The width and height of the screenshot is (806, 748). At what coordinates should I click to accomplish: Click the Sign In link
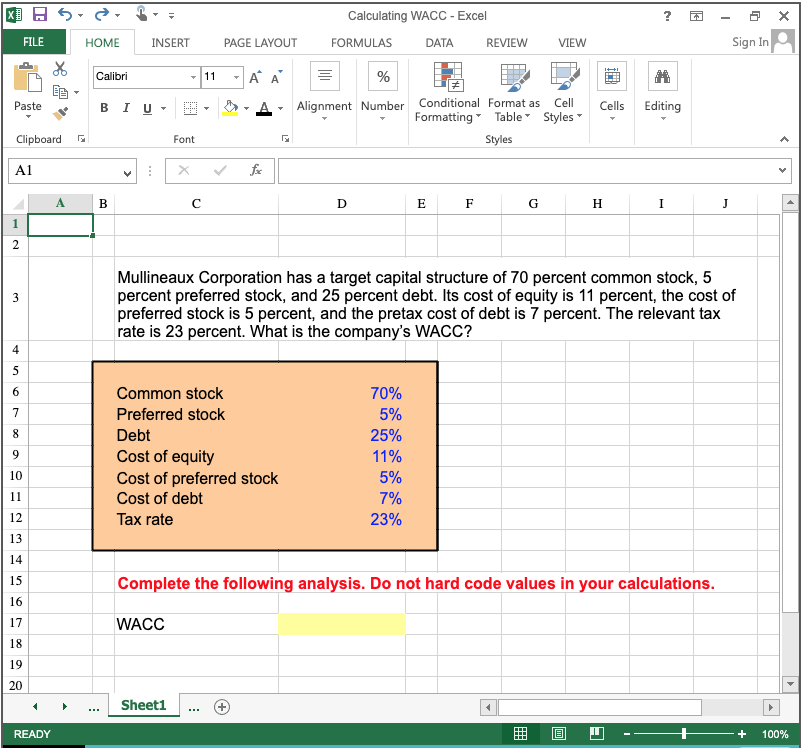coord(749,42)
